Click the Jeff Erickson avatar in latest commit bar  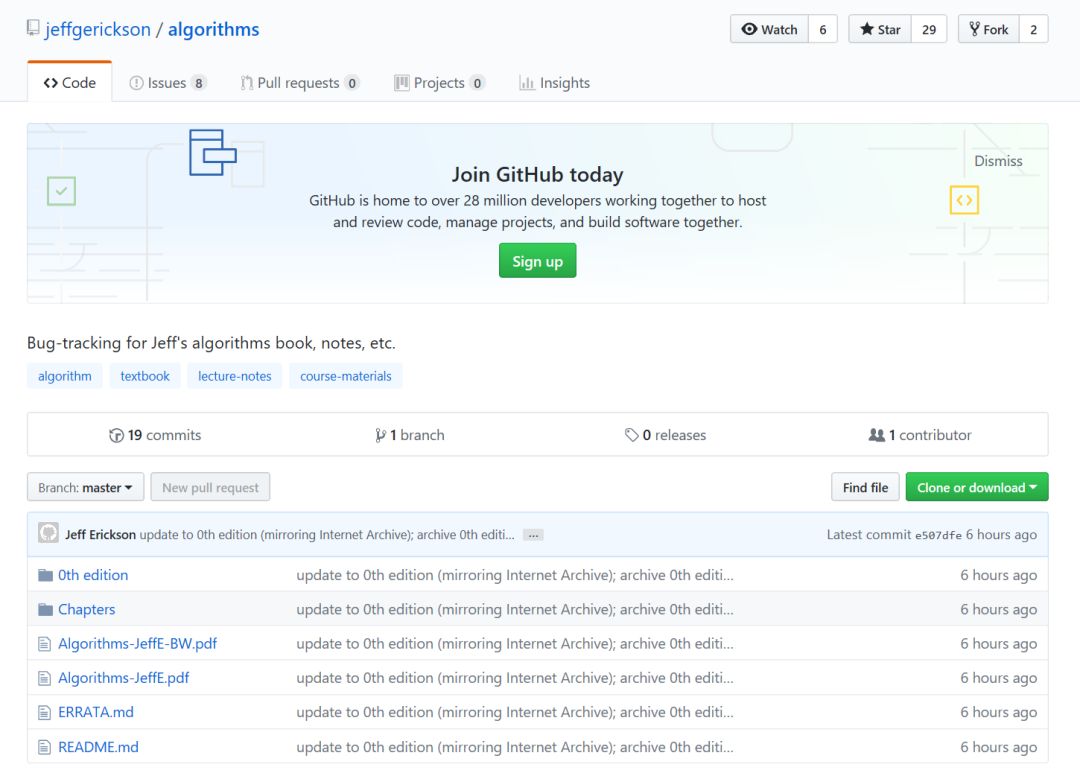[48, 533]
